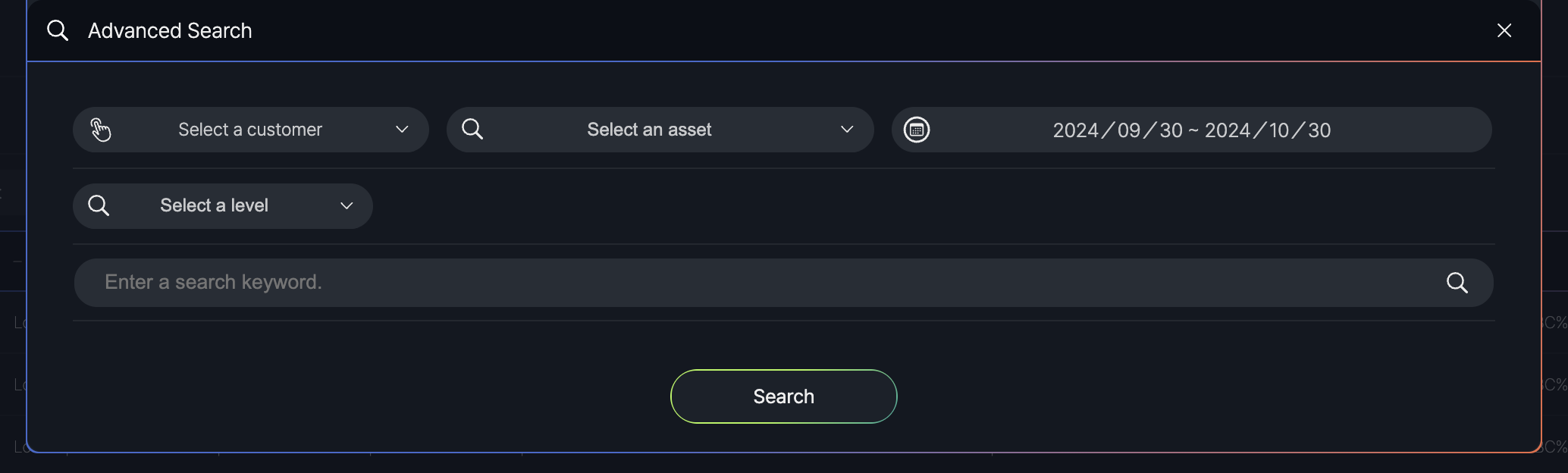1568x473 pixels.
Task: Click the tilde separator between the dates
Action: point(1193,130)
